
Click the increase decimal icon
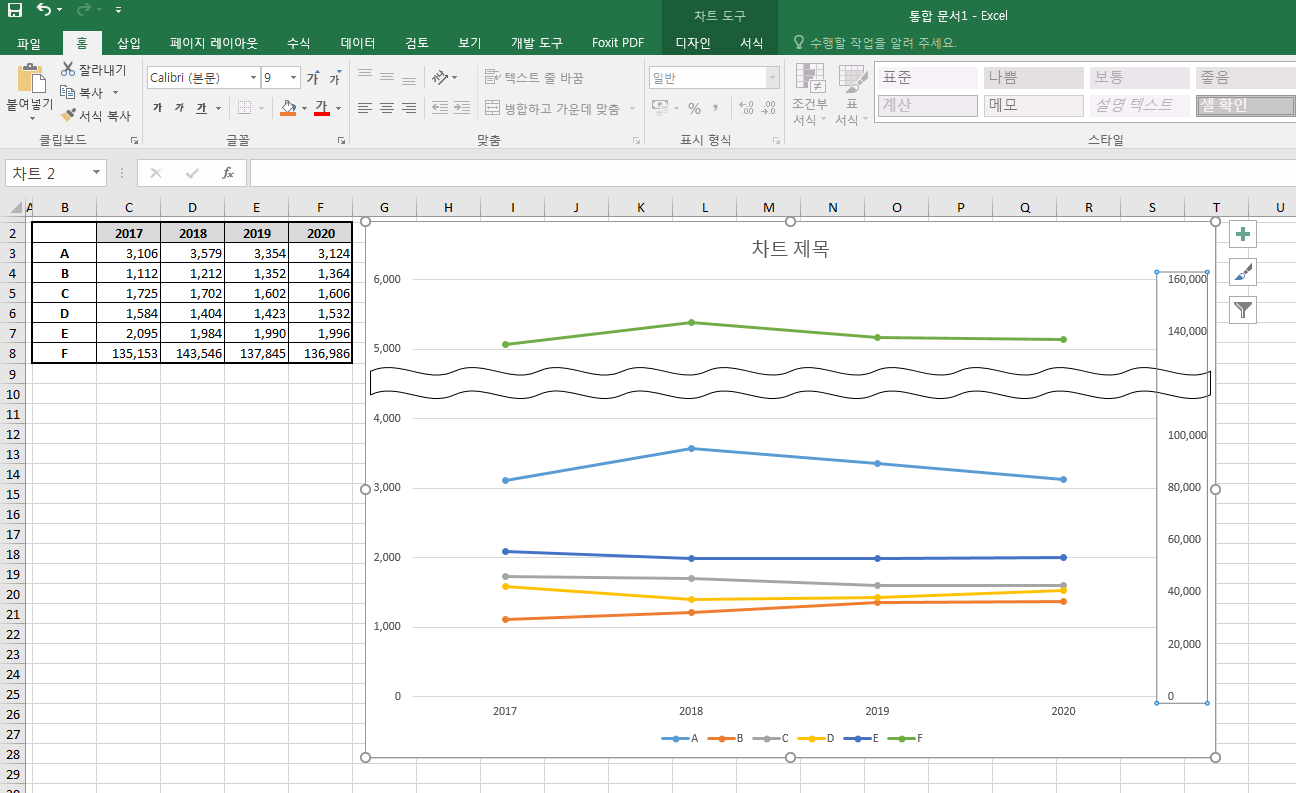click(x=746, y=107)
